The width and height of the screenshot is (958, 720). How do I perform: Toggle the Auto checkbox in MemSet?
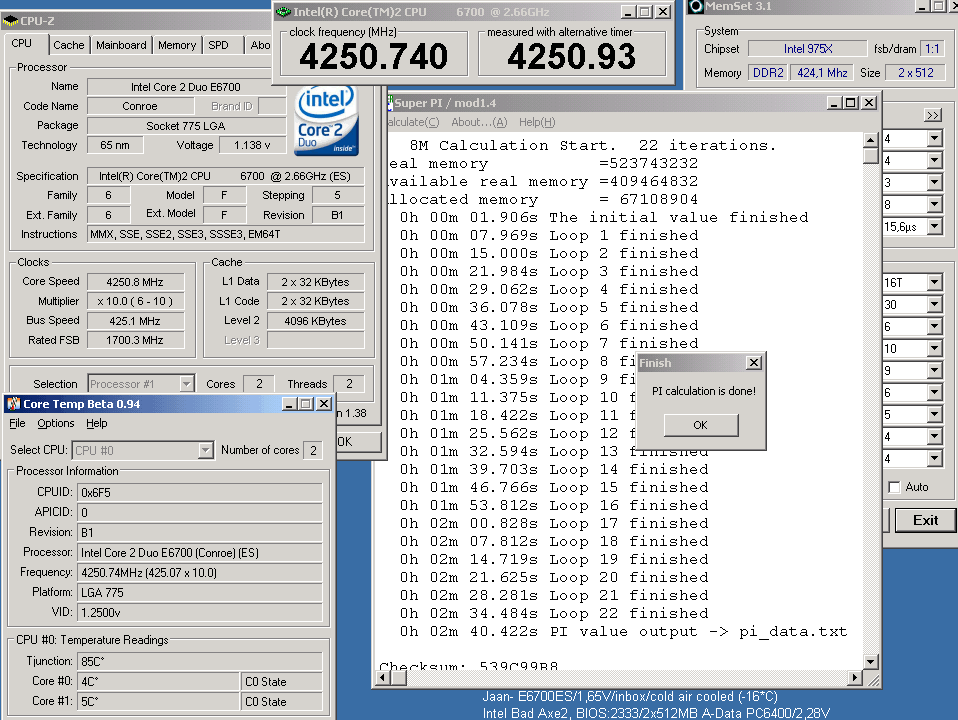pyautogui.click(x=894, y=487)
